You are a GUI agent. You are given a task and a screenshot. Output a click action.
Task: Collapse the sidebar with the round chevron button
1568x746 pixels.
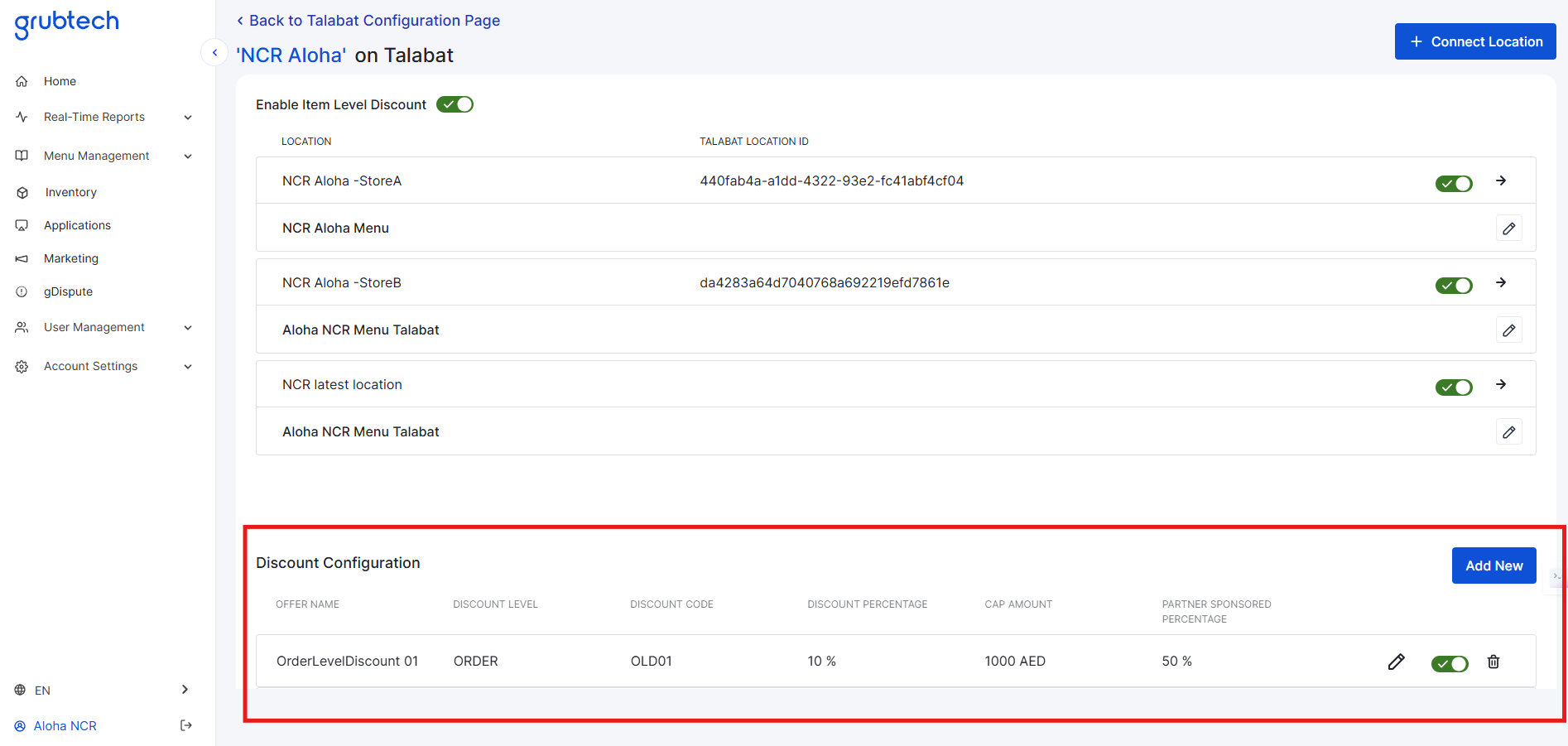[x=214, y=52]
